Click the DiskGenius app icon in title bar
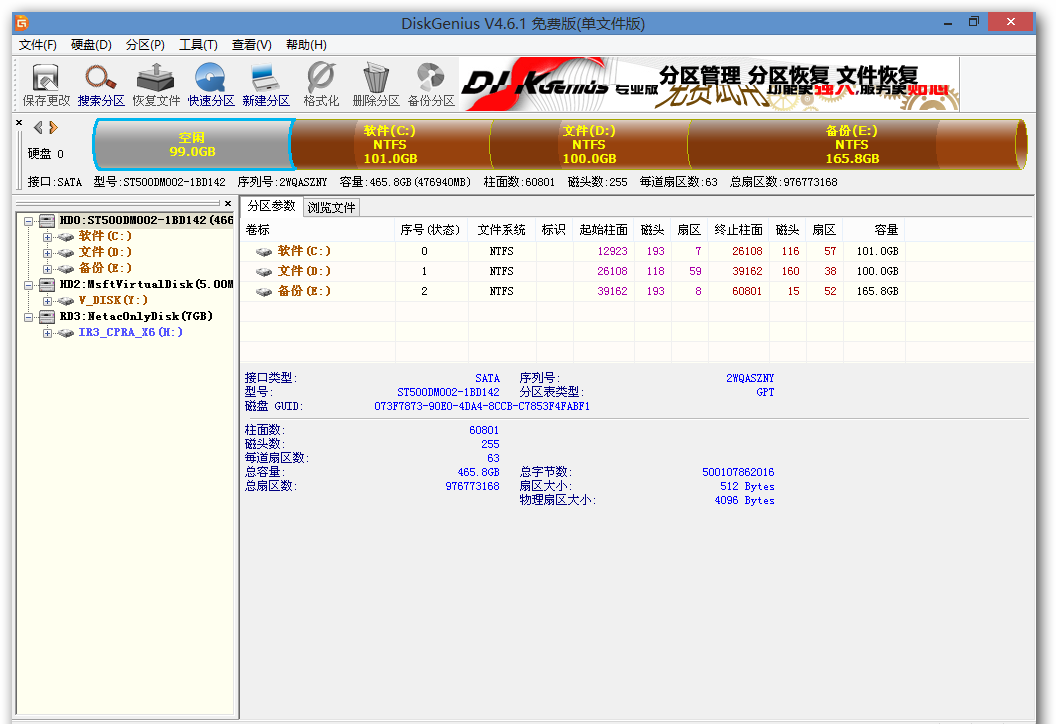Image resolution: width=1056 pixels, height=724 pixels. click(x=22, y=24)
